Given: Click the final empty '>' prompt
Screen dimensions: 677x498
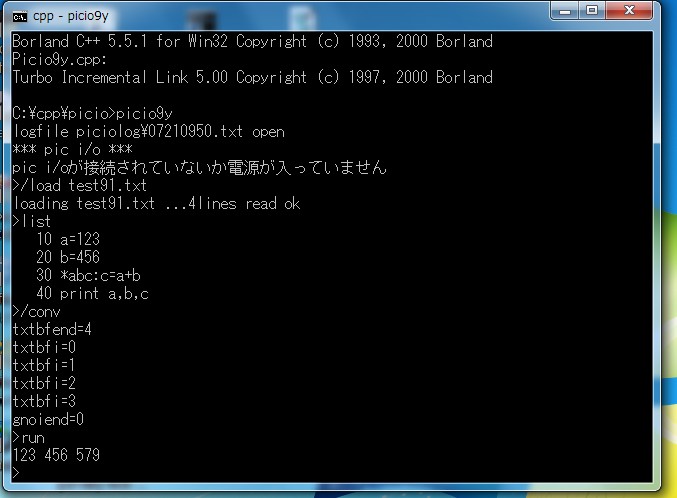Looking at the screenshot, I should click(16, 473).
